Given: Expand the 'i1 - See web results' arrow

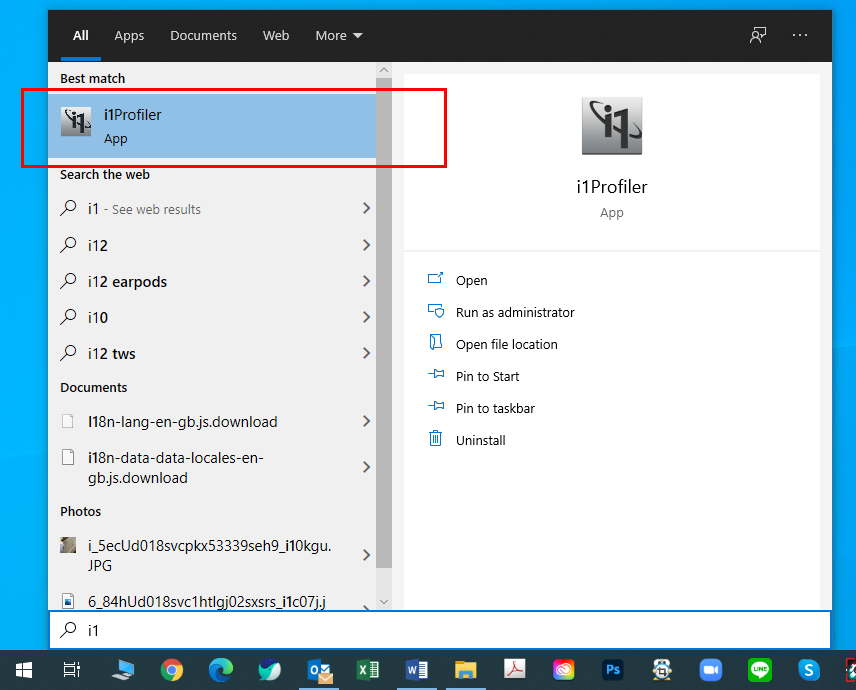Looking at the screenshot, I should 366,208.
